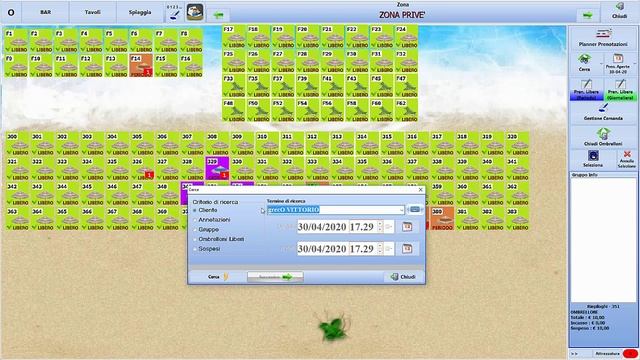This screenshot has height=360, width=640.
Task: Click the Chiudi button in top-right corner
Action: tap(619, 11)
